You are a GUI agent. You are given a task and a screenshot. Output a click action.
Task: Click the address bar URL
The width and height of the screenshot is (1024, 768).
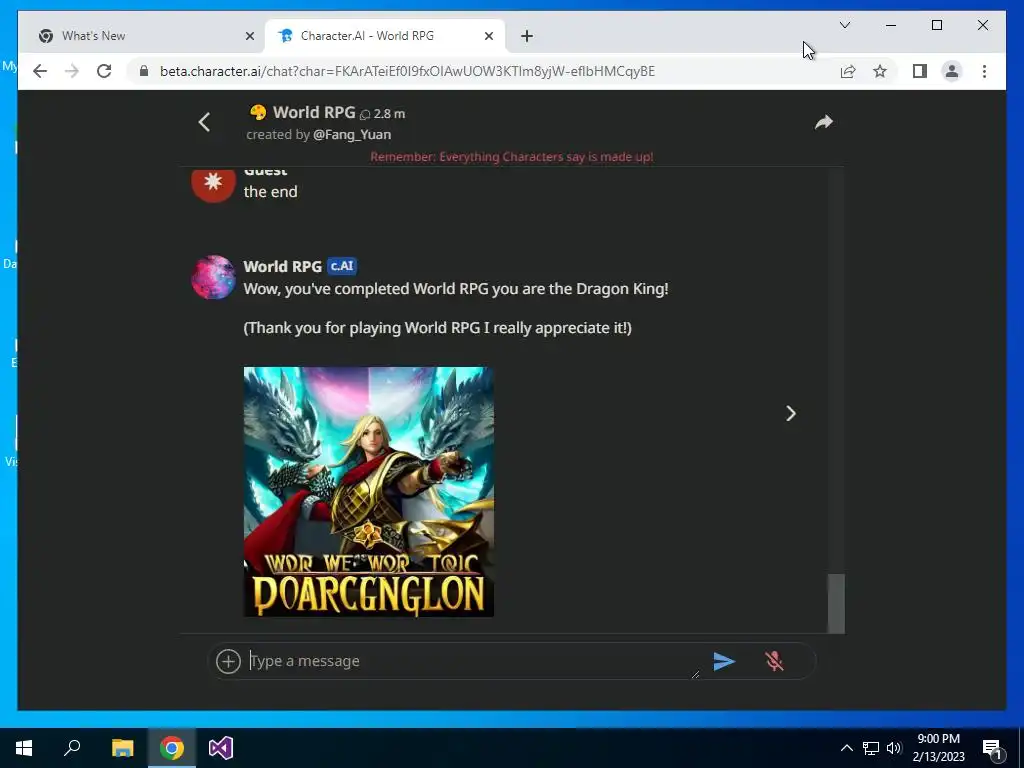click(x=408, y=71)
